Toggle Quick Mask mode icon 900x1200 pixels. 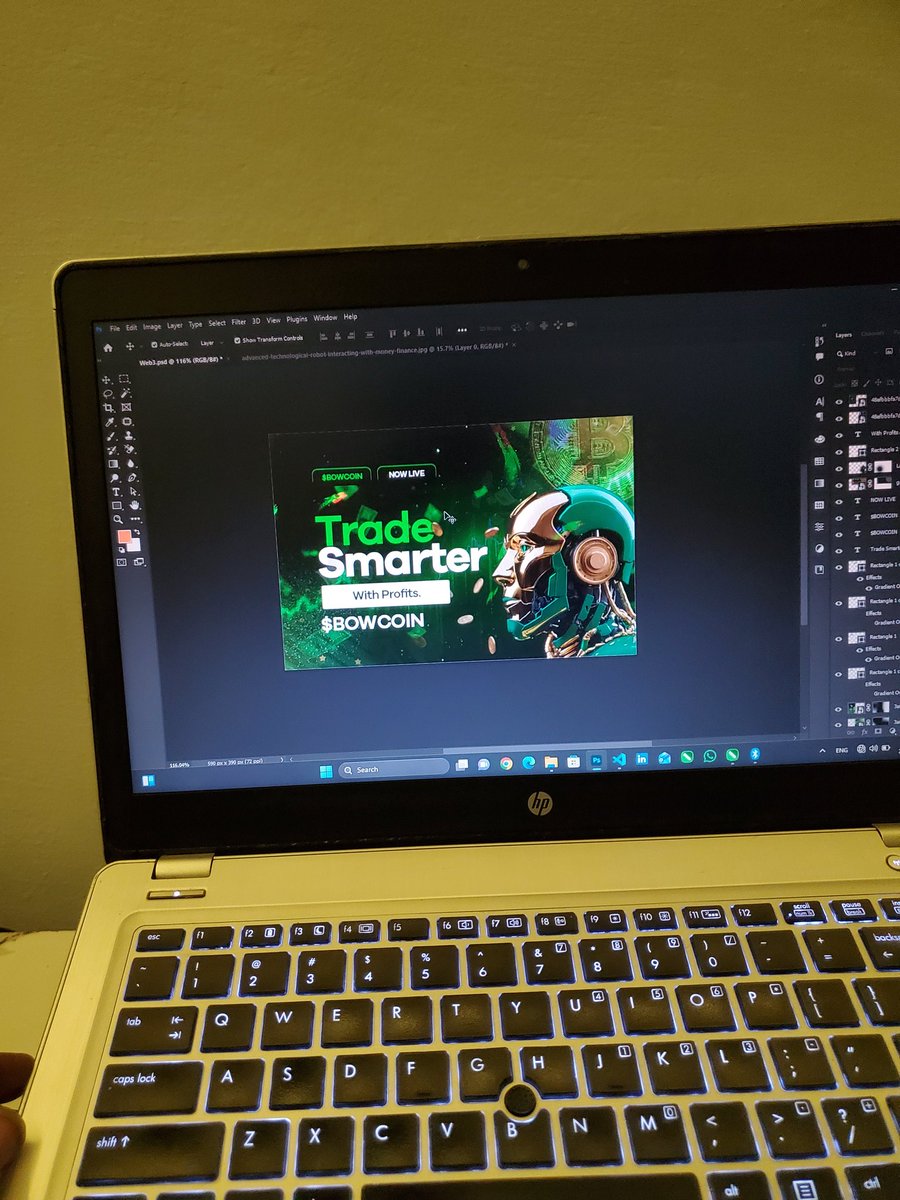122,562
